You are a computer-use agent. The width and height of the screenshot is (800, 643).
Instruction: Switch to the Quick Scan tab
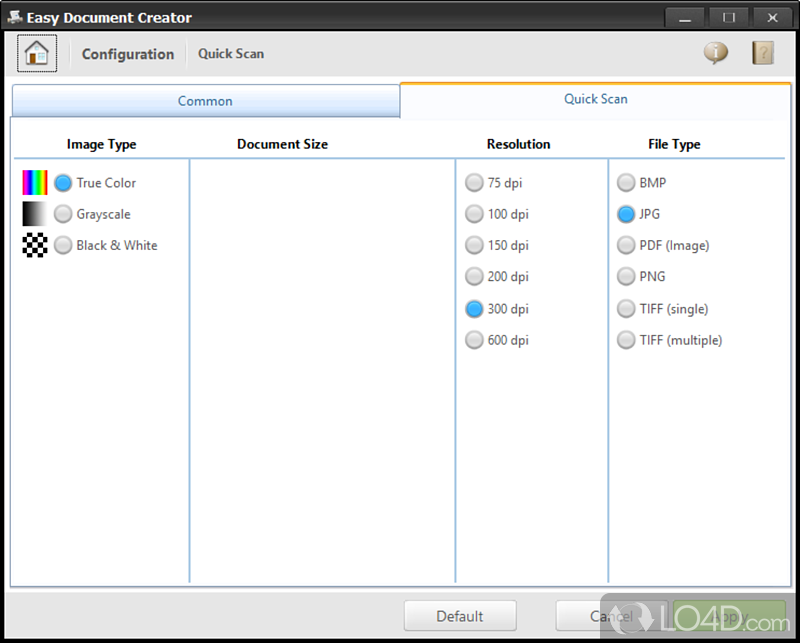595,100
